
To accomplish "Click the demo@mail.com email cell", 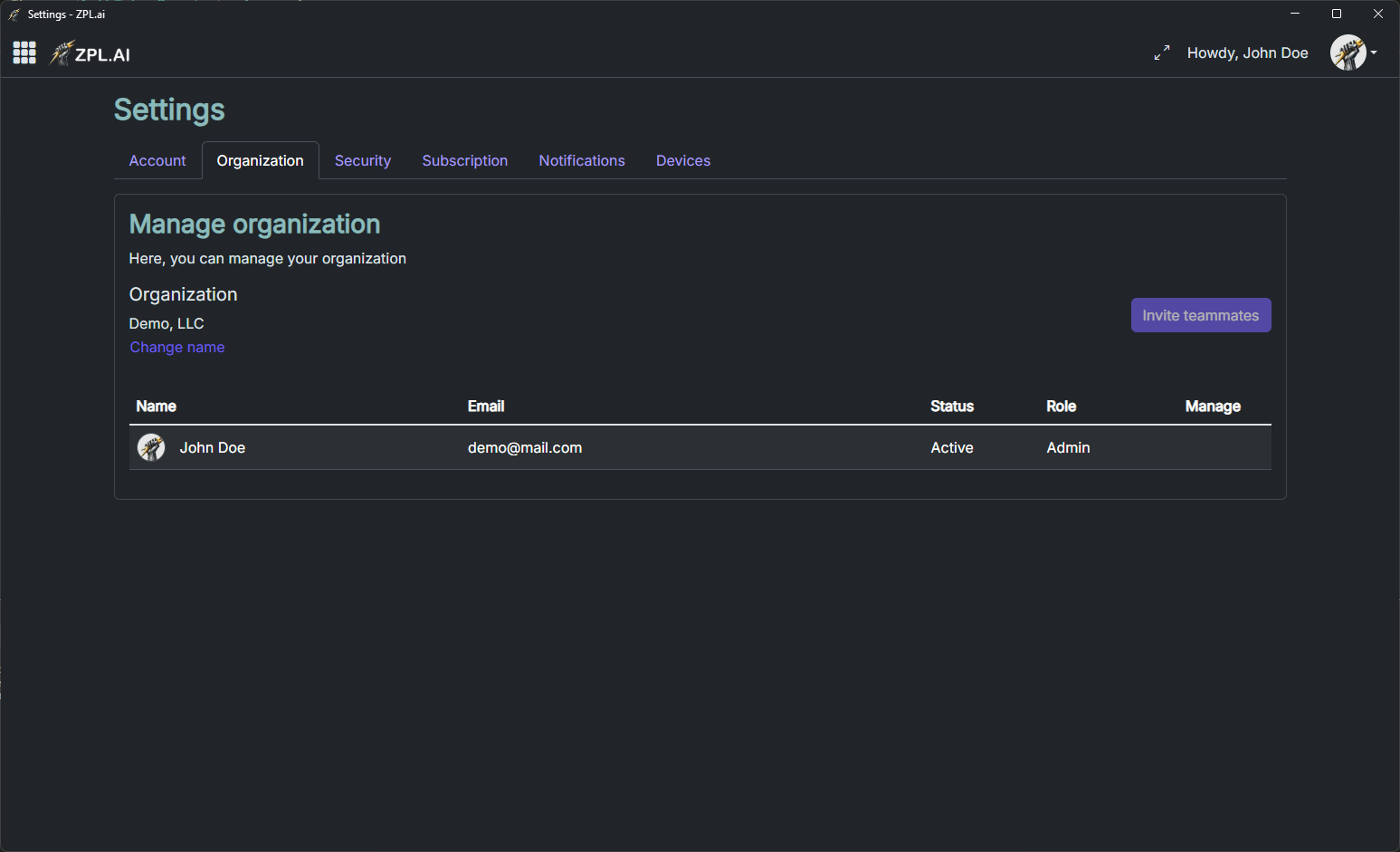I will point(525,448).
